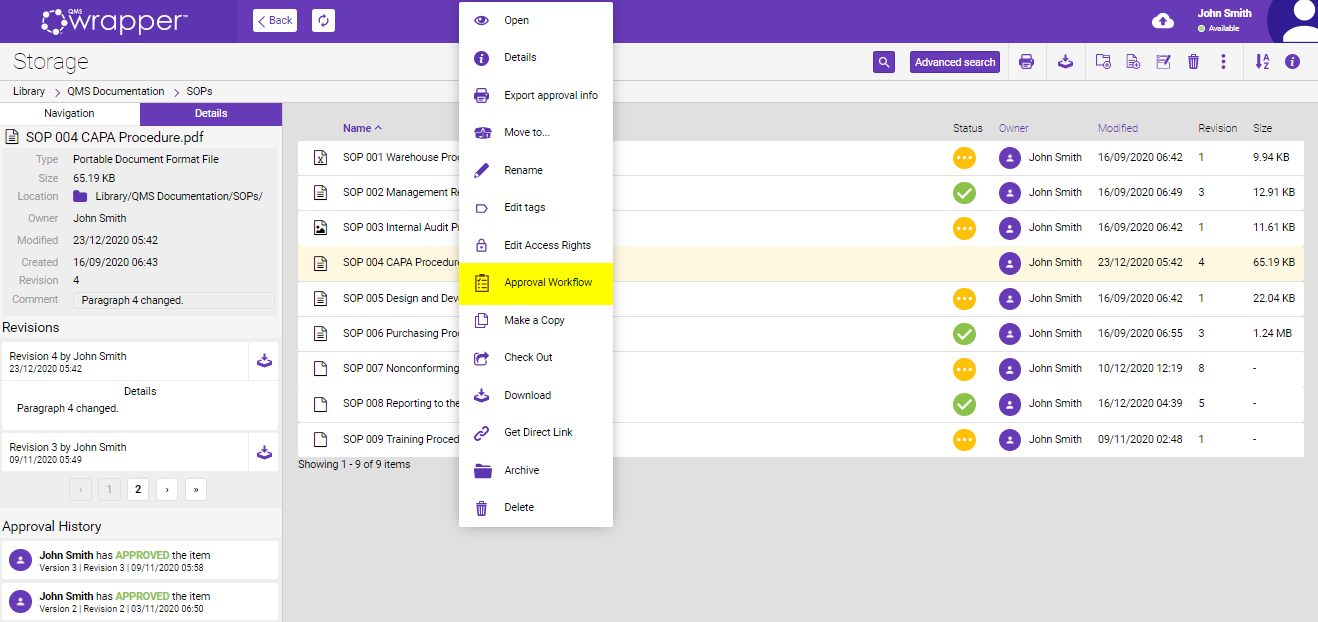Select Edit Access Rights menu entry

[x=547, y=245]
